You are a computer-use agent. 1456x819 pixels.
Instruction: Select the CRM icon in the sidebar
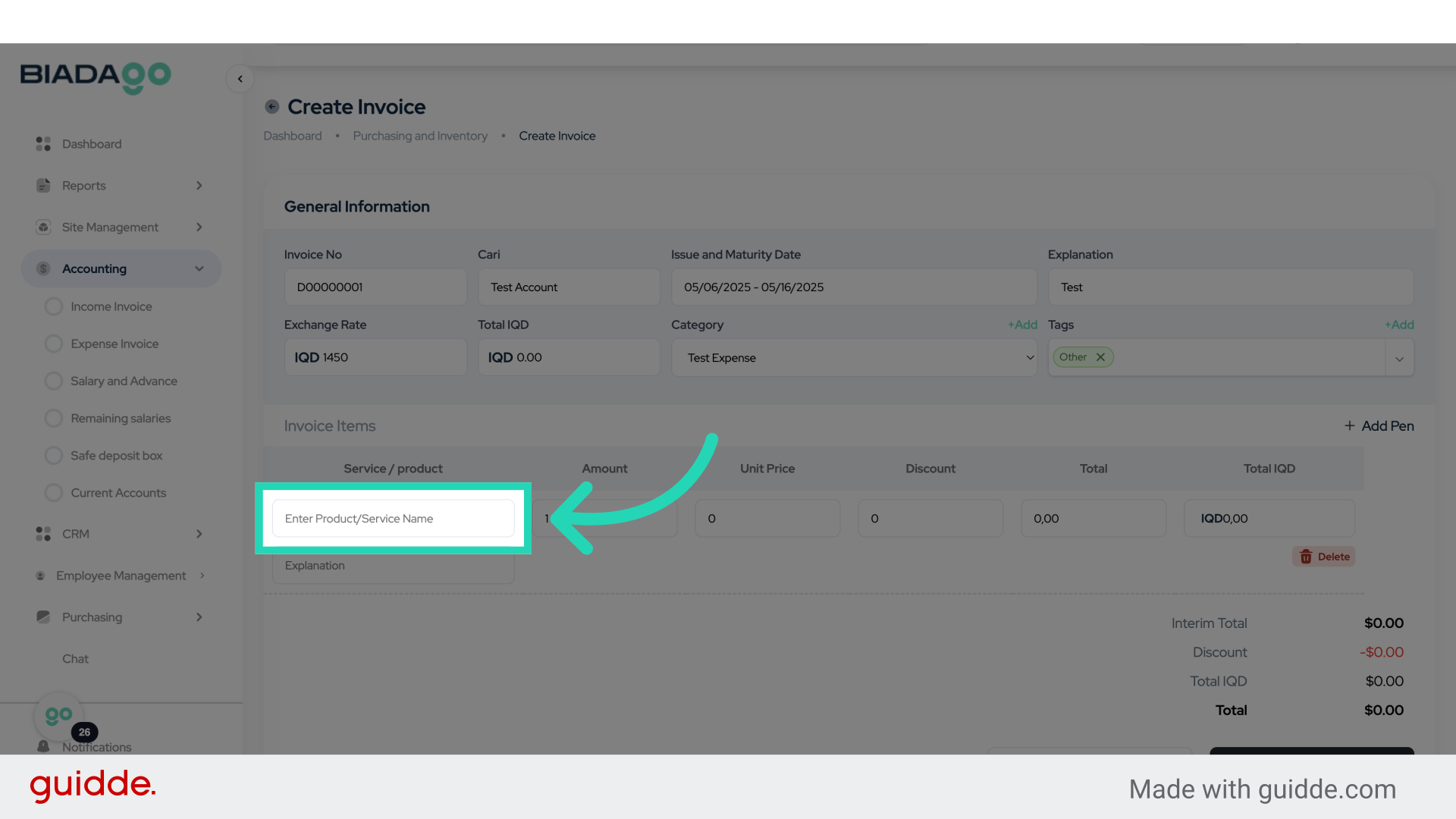pyautogui.click(x=42, y=534)
